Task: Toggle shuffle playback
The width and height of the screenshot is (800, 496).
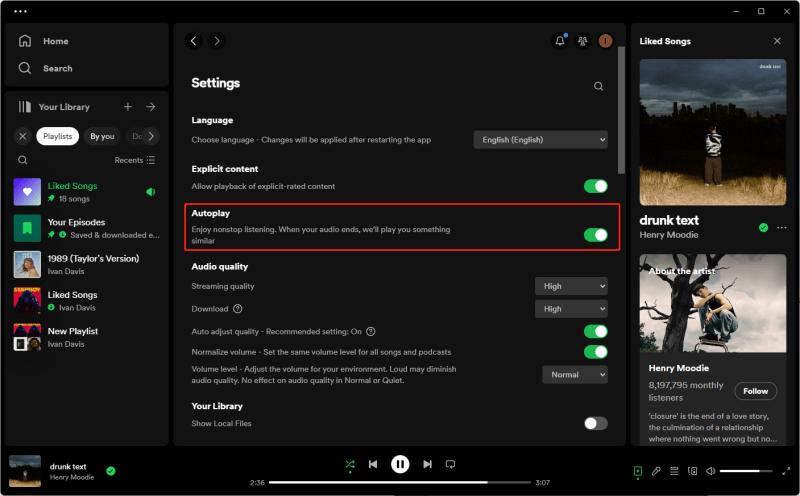Action: click(x=350, y=464)
